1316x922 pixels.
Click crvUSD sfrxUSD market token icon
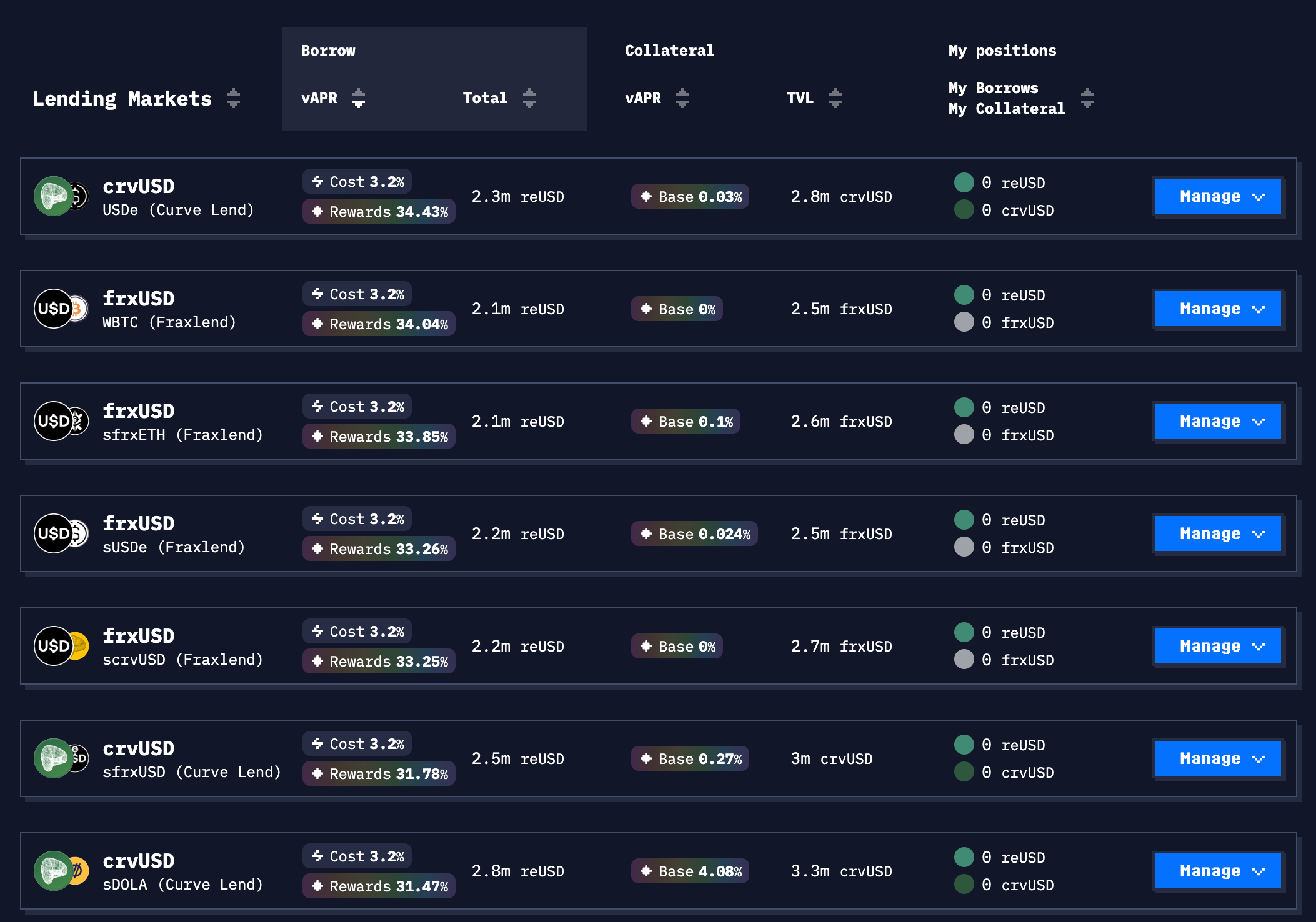61,758
